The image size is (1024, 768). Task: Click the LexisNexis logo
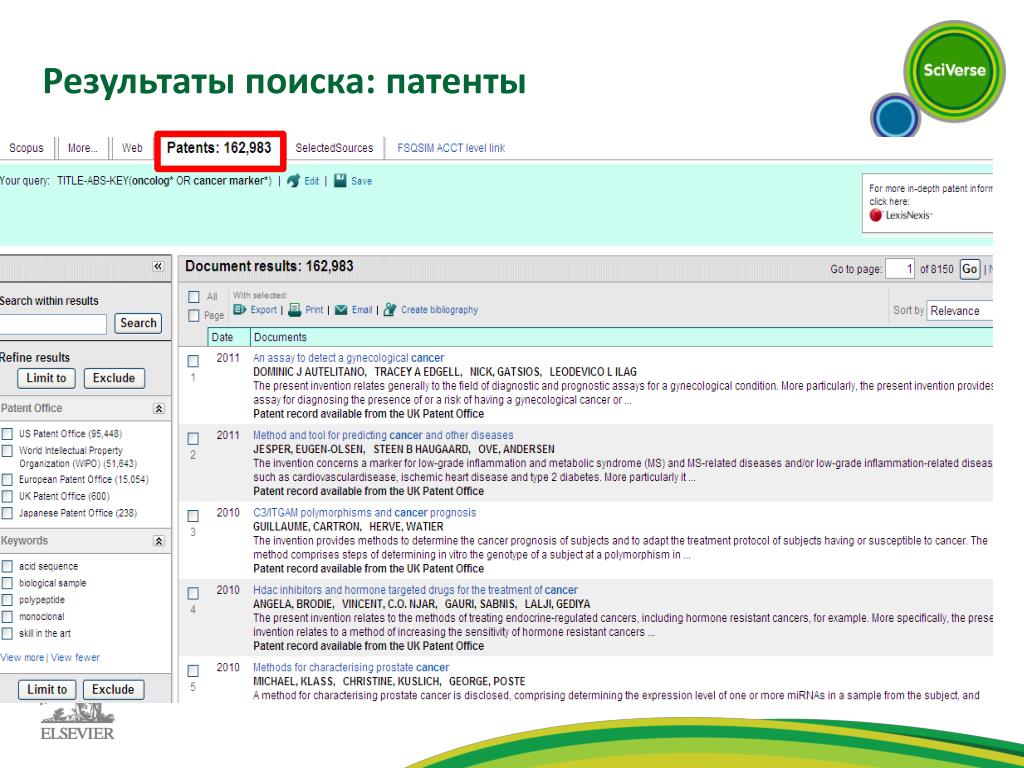pyautogui.click(x=901, y=215)
